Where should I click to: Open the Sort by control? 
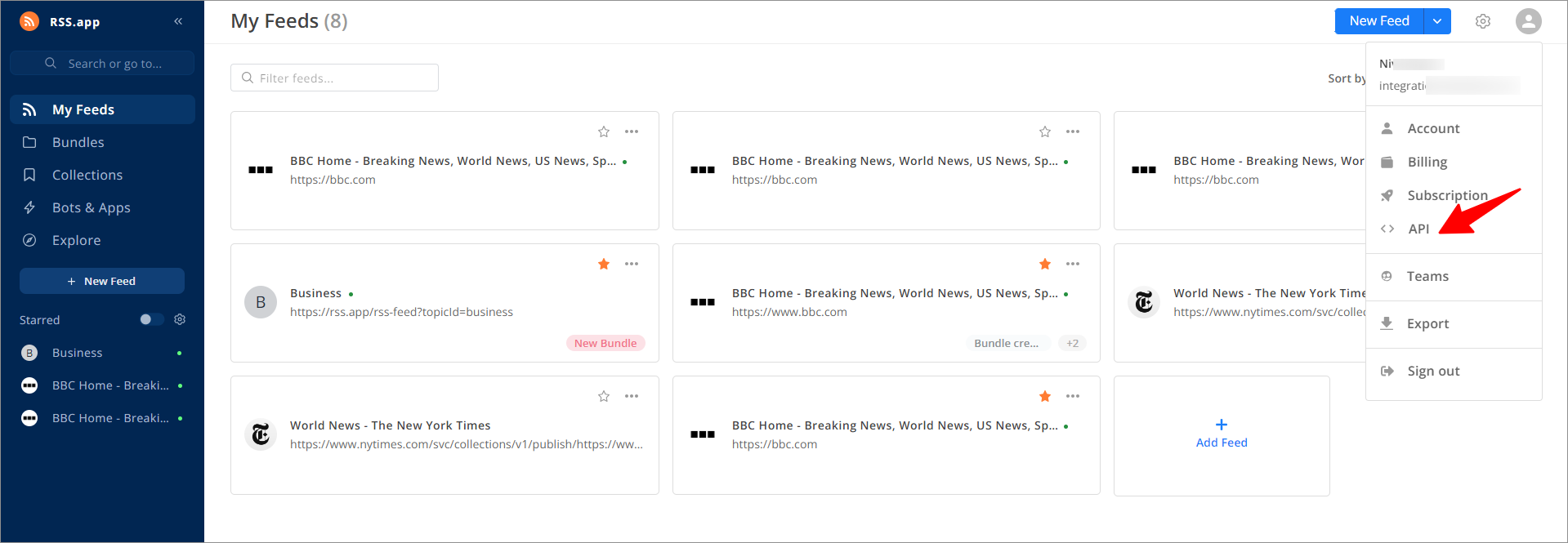[1347, 78]
